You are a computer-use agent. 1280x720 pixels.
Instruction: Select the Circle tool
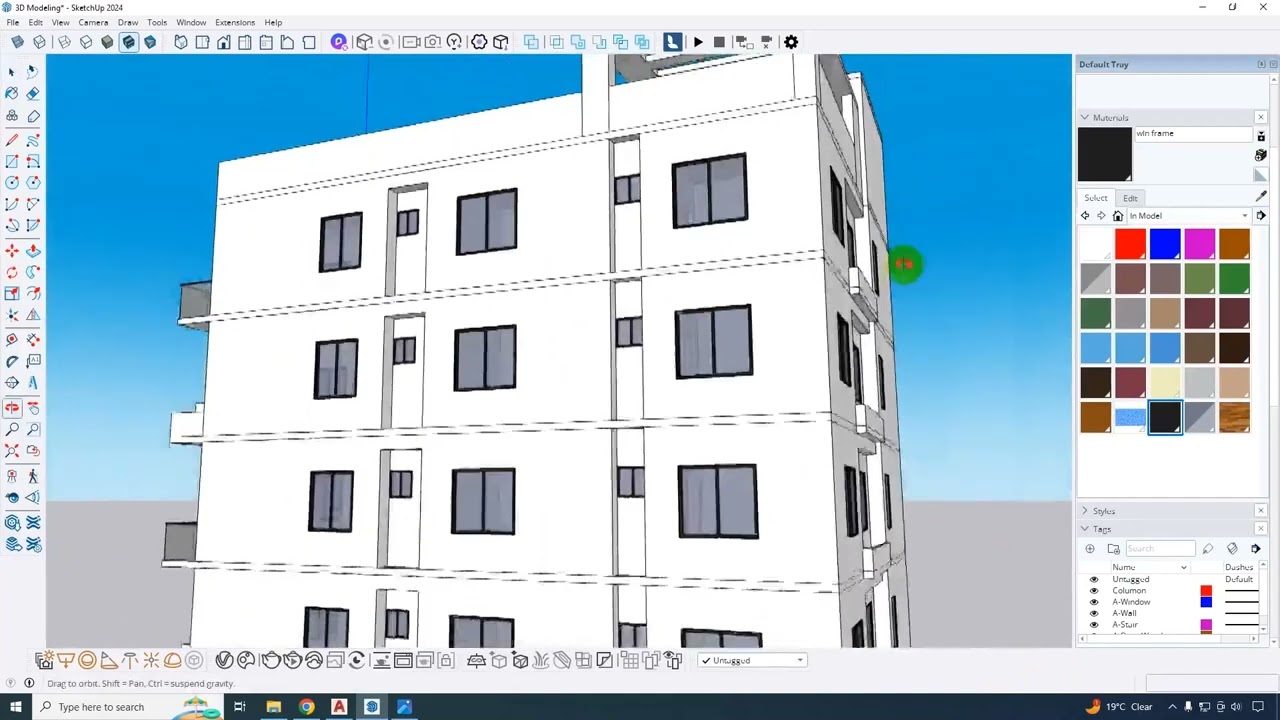coord(12,183)
